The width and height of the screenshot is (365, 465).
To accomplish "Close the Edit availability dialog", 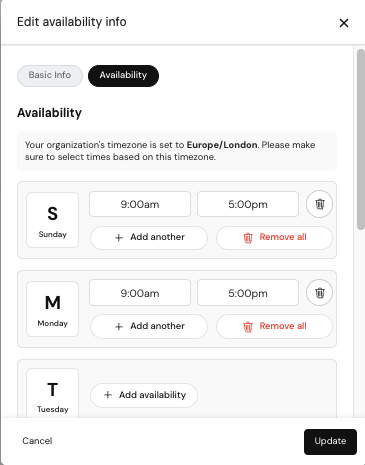I will pos(344,23).
